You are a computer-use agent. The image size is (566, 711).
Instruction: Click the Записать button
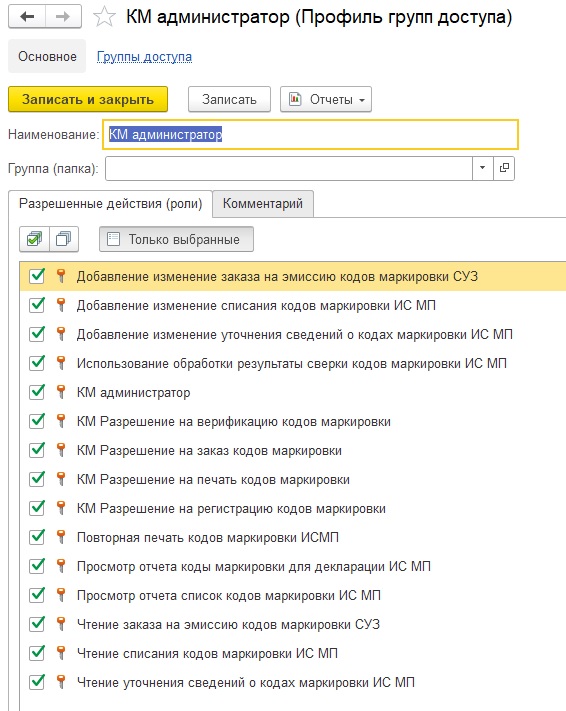[229, 99]
